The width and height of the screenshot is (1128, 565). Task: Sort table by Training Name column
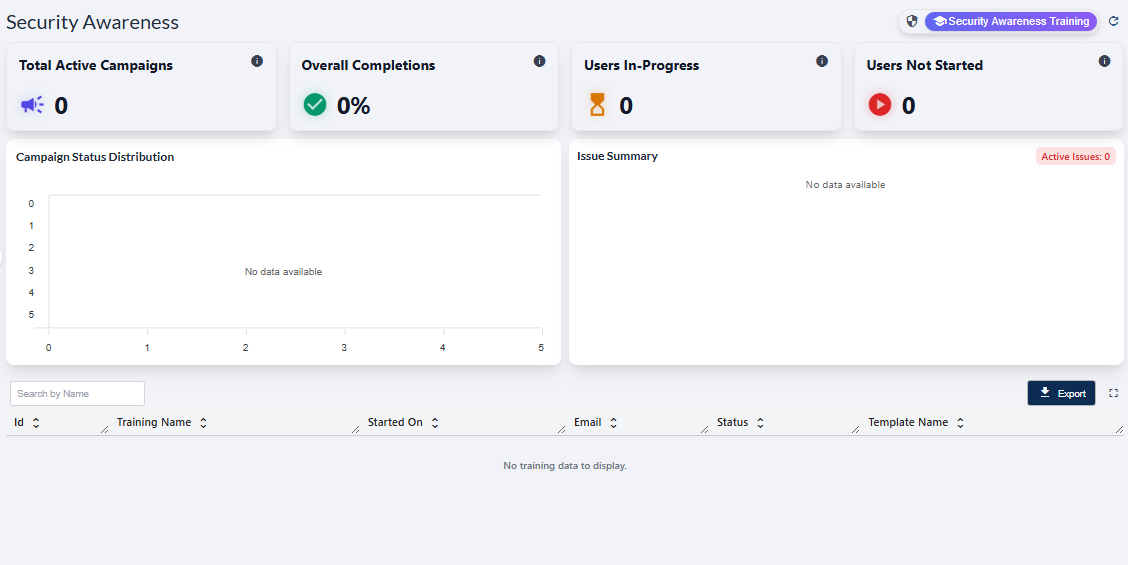[x=203, y=423]
